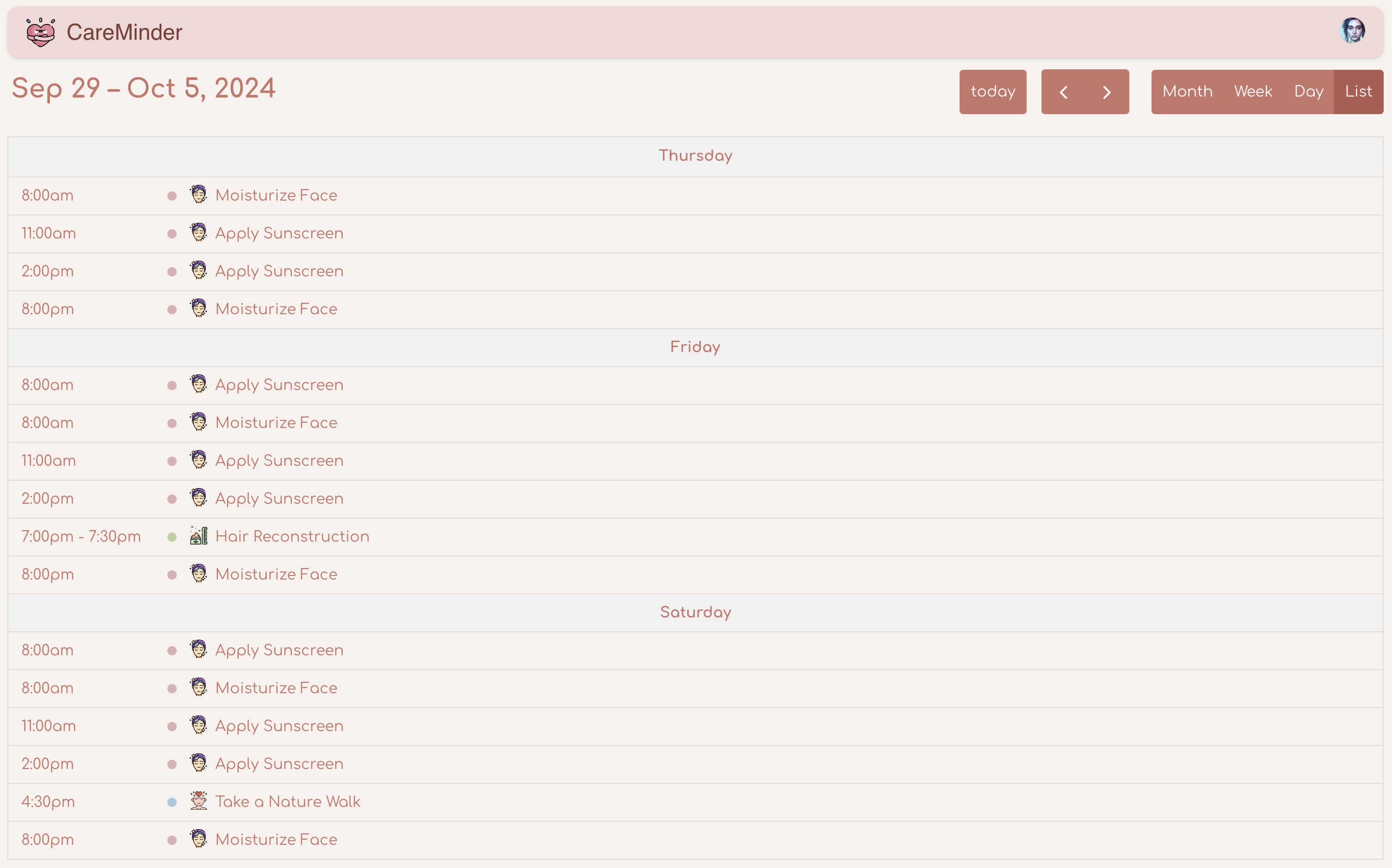Switch to the Week view
The height and width of the screenshot is (868, 1392).
click(x=1252, y=92)
